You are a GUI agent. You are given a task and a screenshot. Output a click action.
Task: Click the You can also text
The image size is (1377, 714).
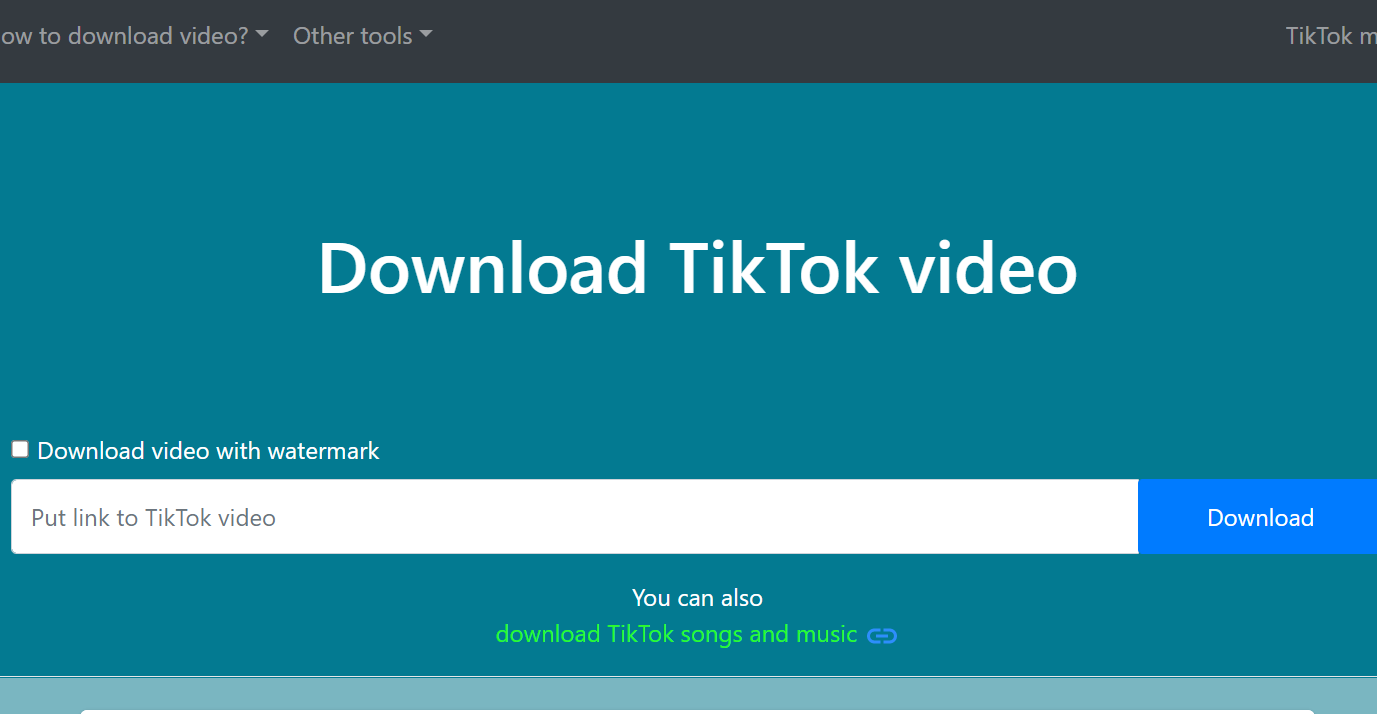[697, 598]
